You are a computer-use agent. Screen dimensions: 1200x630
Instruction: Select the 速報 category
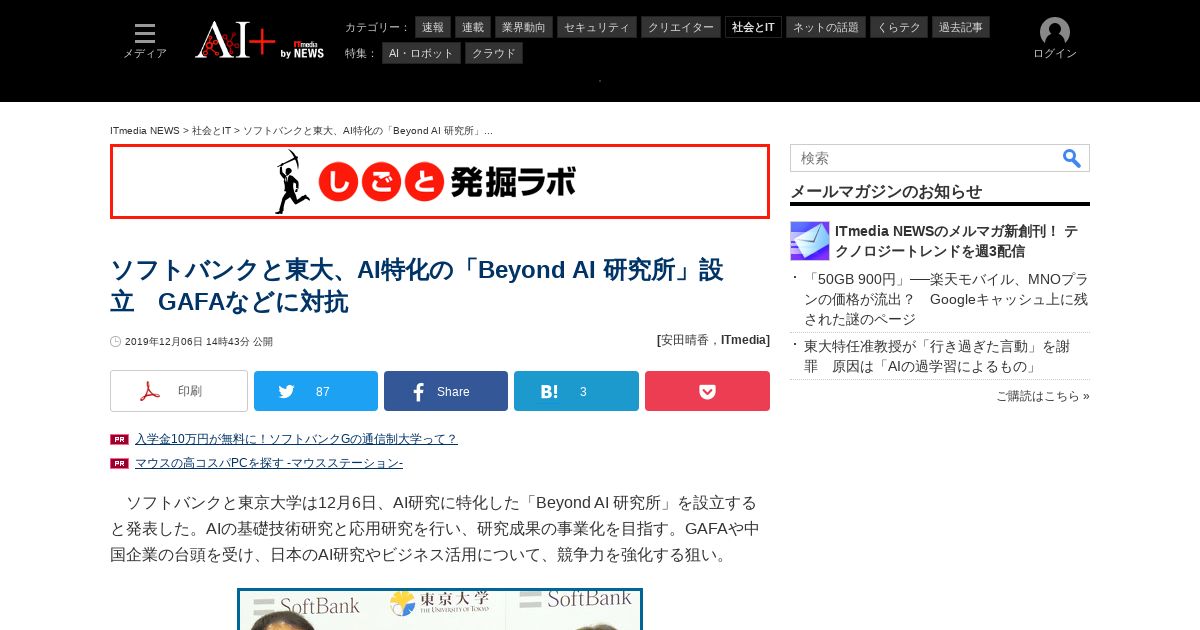click(x=433, y=27)
